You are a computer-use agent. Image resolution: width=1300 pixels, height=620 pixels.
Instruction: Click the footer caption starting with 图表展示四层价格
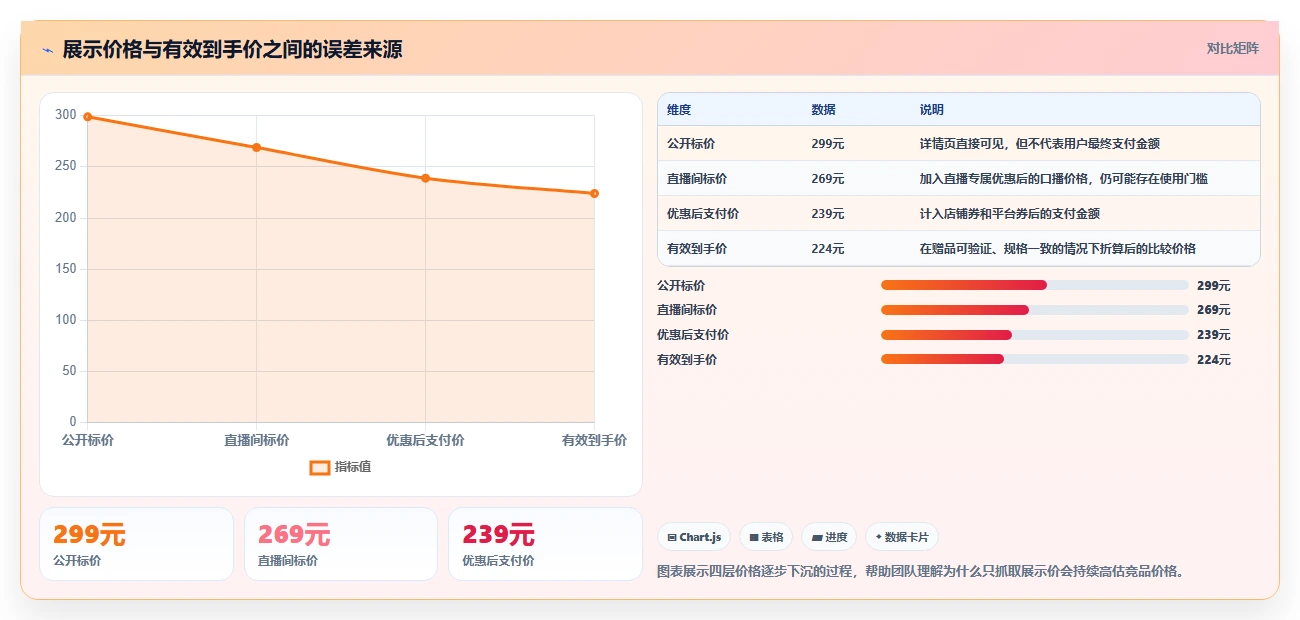point(921,572)
